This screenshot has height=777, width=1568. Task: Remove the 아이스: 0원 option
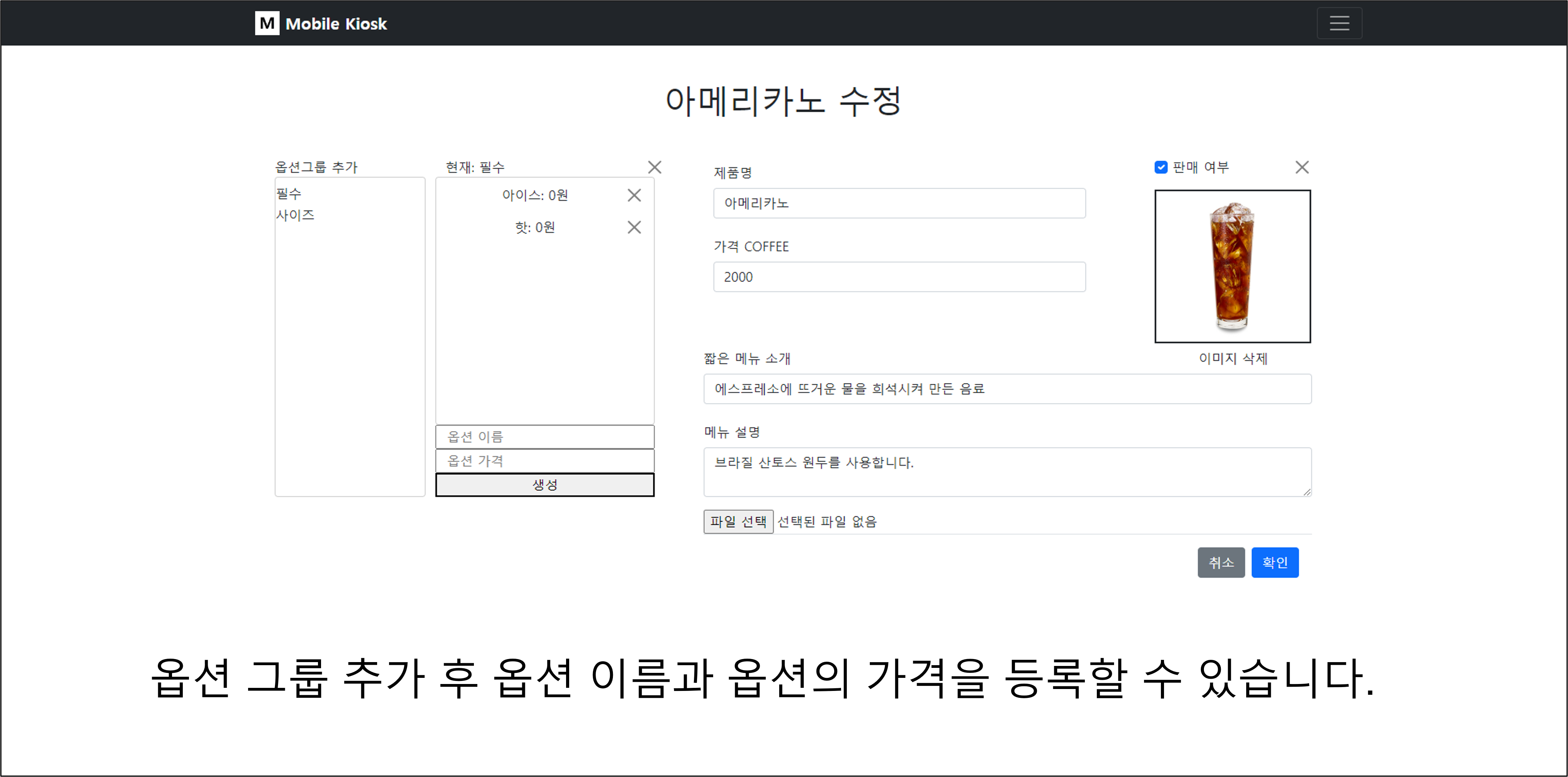pyautogui.click(x=634, y=195)
